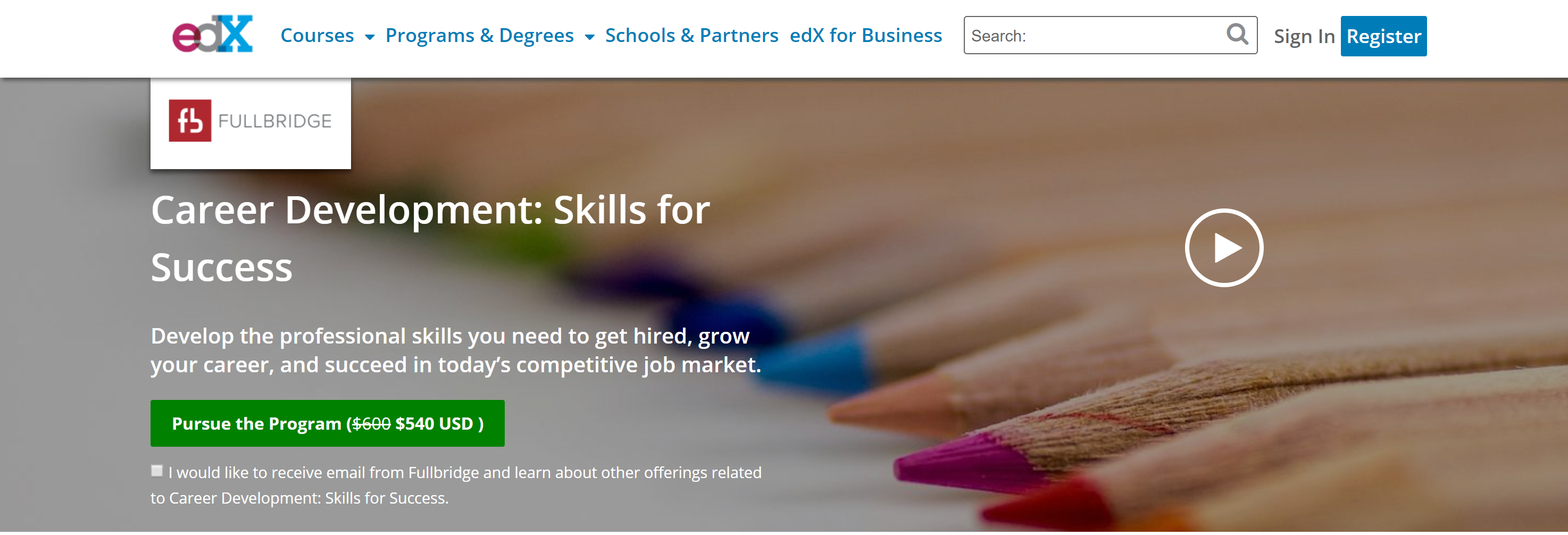Expand the Courses dropdown arrow
This screenshot has height=535, width=1568.
click(x=370, y=37)
